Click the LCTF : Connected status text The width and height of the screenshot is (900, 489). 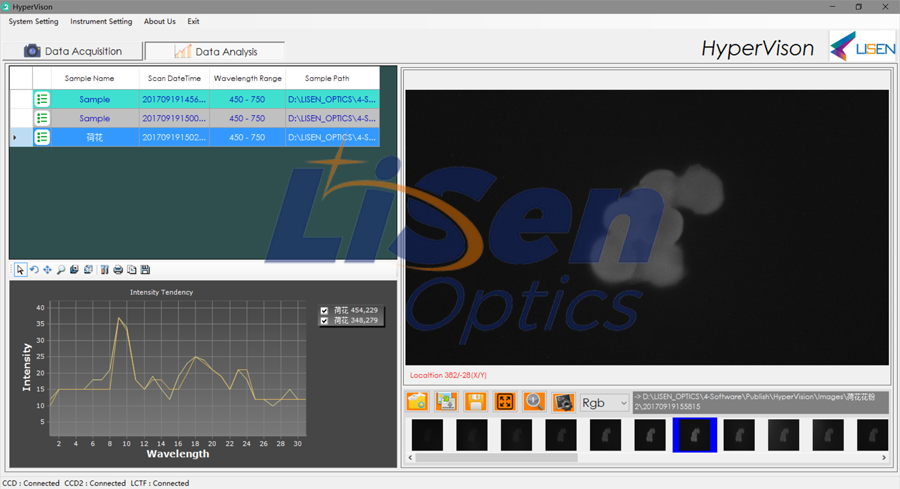160,483
